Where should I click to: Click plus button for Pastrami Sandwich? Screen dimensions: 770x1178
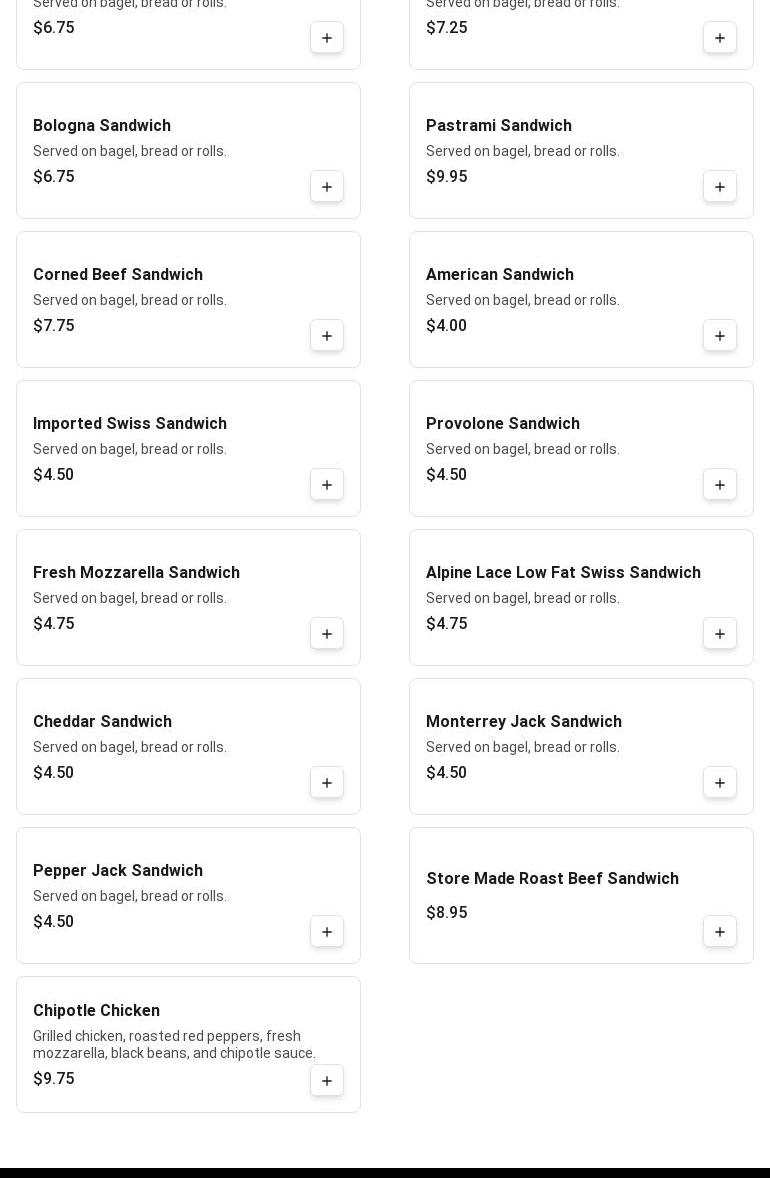pyautogui.click(x=720, y=187)
